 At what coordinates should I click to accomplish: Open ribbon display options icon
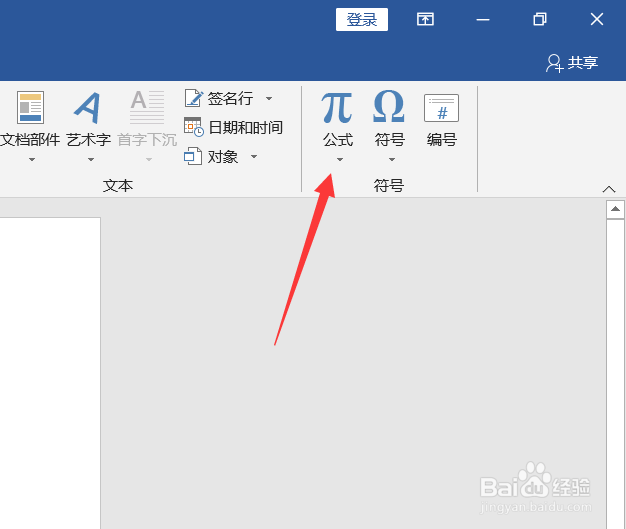tap(425, 19)
